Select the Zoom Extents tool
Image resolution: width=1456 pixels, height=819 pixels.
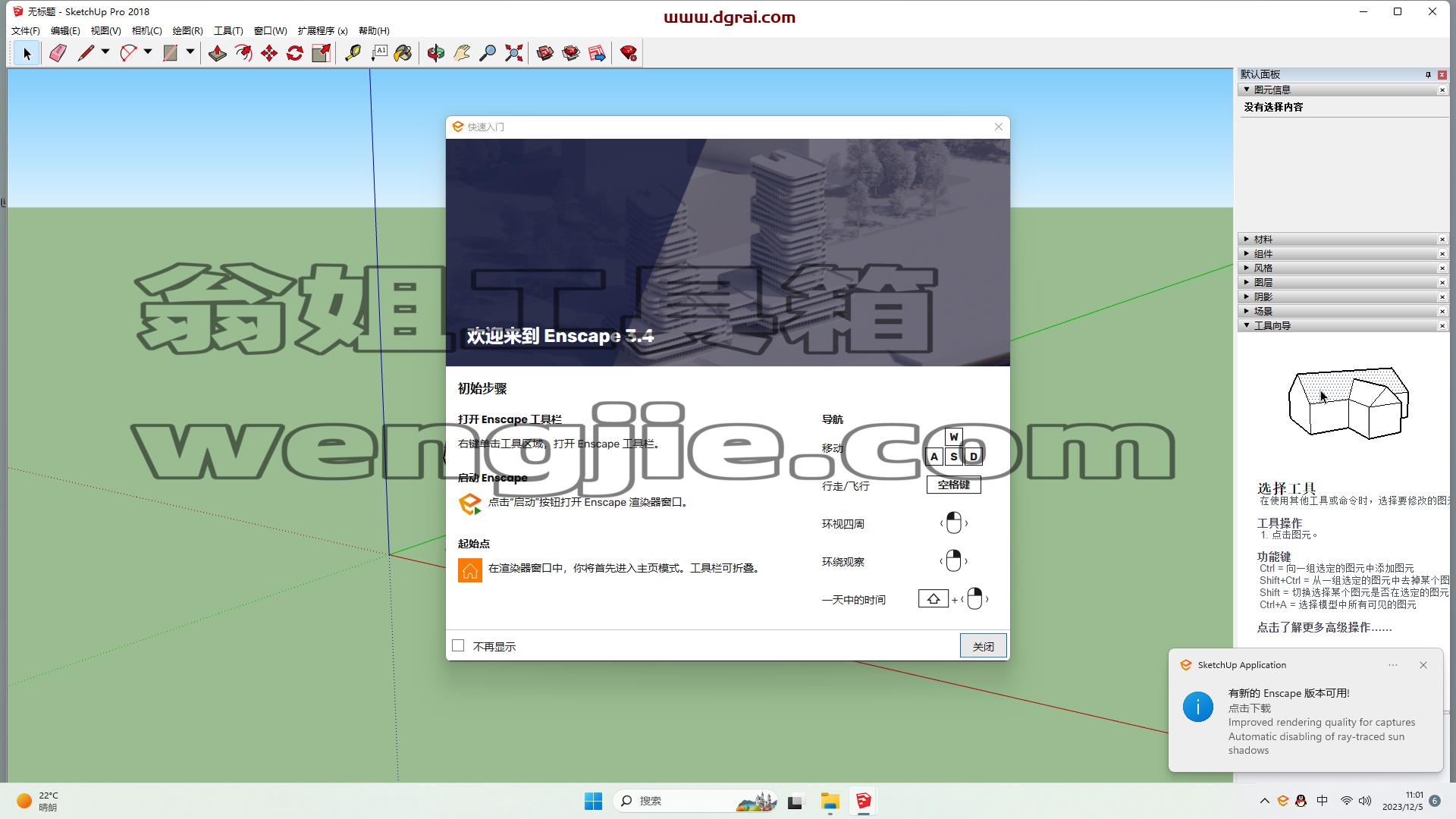[513, 53]
